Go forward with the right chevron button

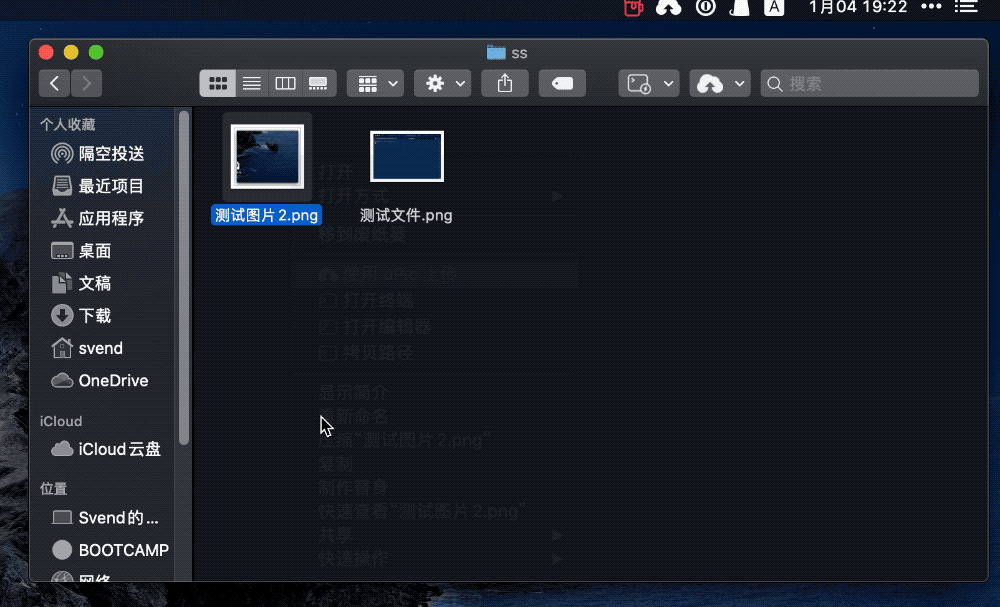(86, 84)
